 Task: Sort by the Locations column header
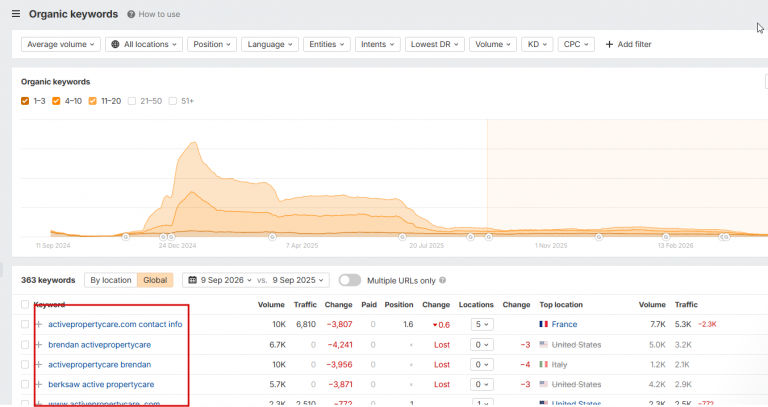[476, 305]
